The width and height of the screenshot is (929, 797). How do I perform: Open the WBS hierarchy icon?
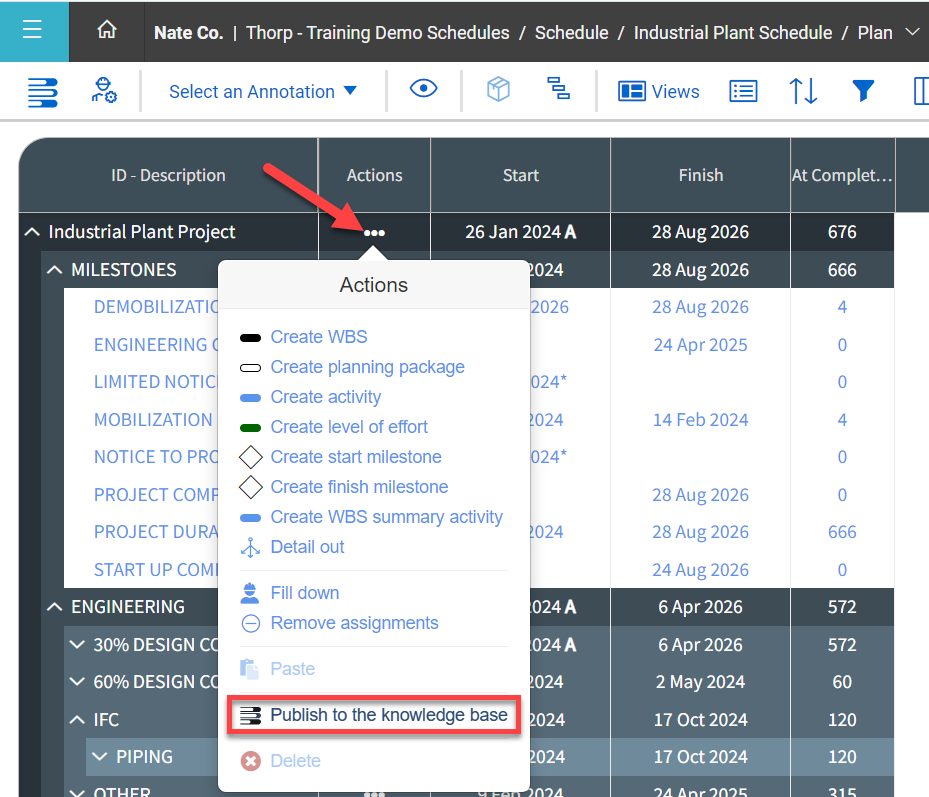click(x=559, y=90)
